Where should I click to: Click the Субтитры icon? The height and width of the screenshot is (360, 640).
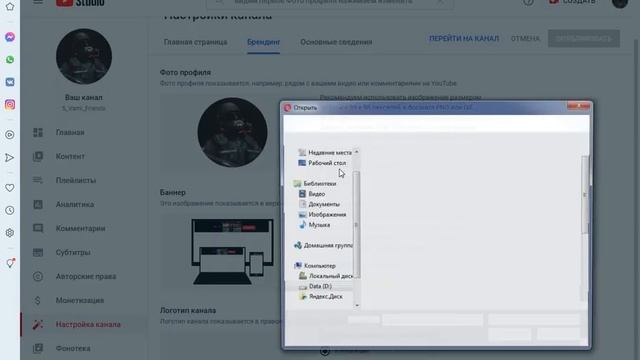click(38, 252)
